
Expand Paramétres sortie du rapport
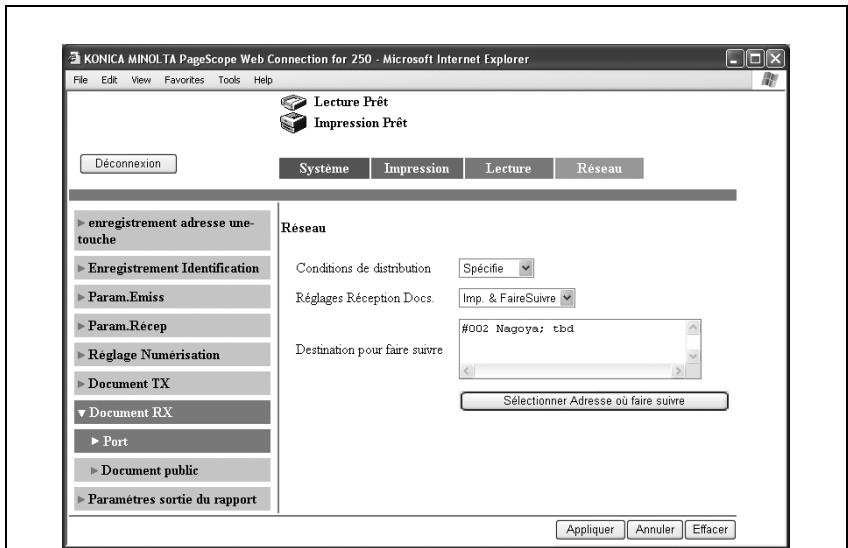[x=172, y=499]
